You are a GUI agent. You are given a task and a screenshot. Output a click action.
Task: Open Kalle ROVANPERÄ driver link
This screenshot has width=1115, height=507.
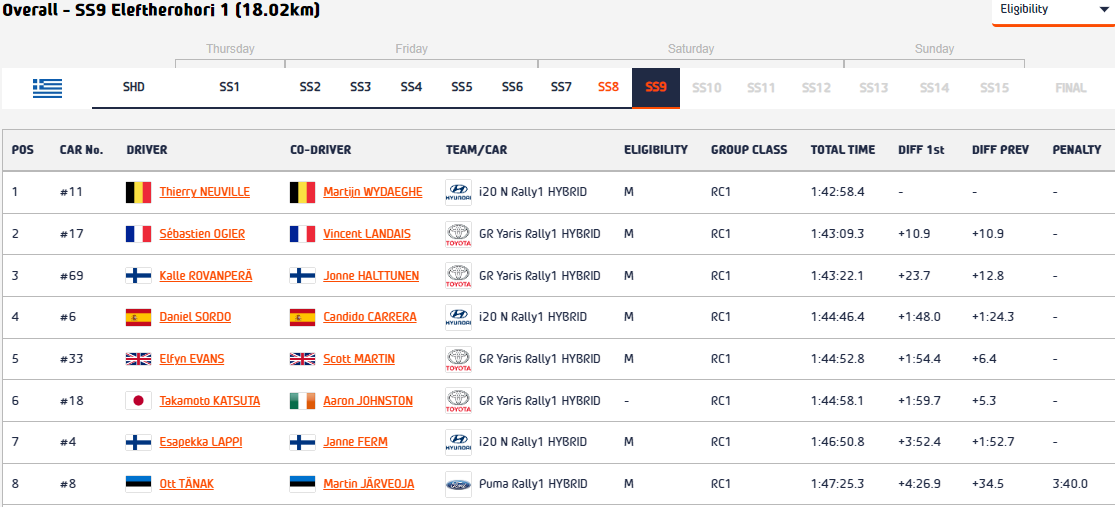point(206,276)
